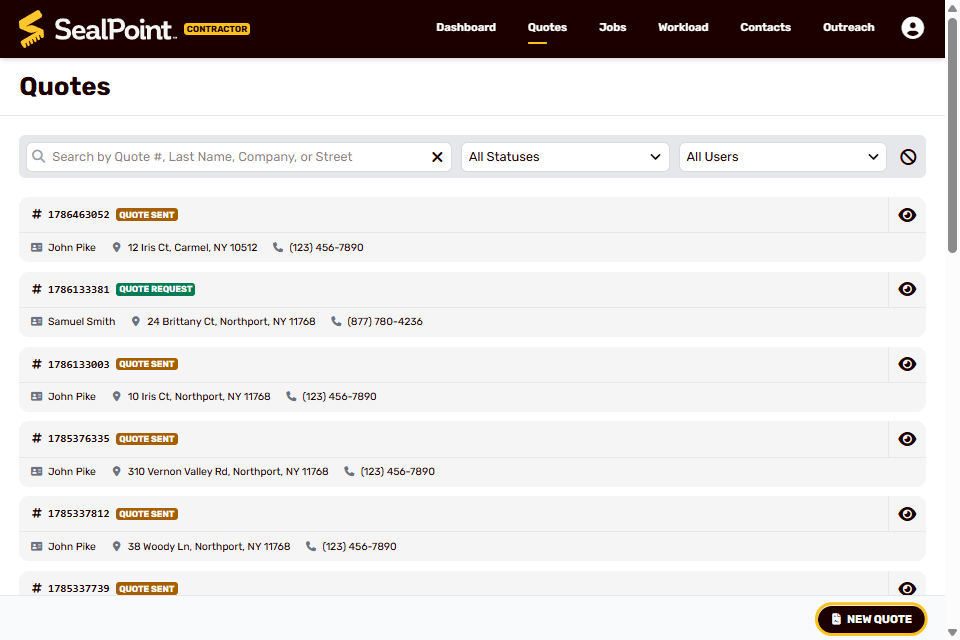Click Quote Sent badge on 1786133003
This screenshot has width=960, height=640.
point(147,364)
